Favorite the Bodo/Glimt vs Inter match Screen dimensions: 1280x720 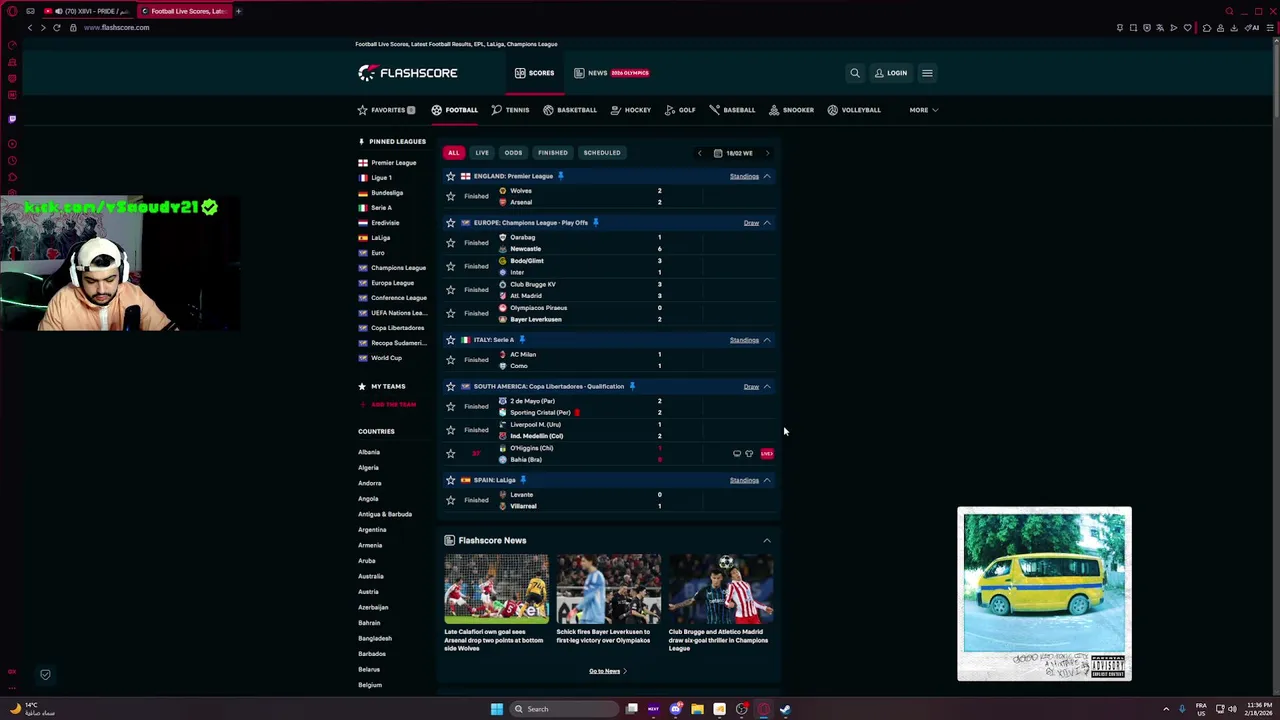[450, 266]
